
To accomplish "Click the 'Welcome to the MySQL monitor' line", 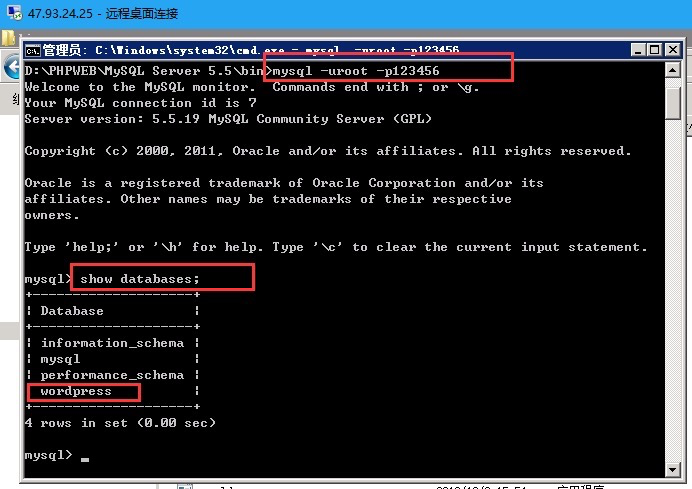I will click(x=252, y=87).
